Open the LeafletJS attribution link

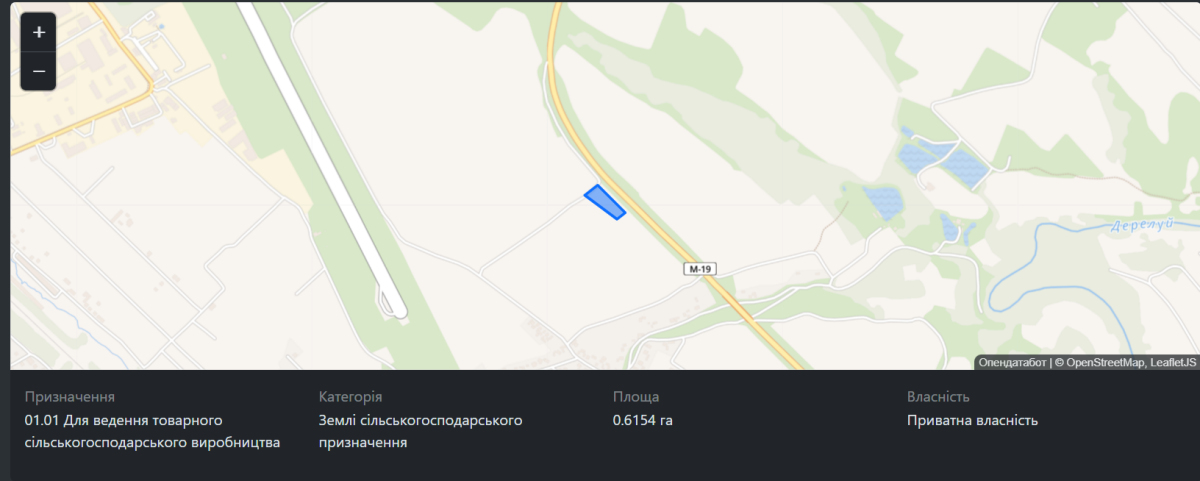coord(1173,362)
